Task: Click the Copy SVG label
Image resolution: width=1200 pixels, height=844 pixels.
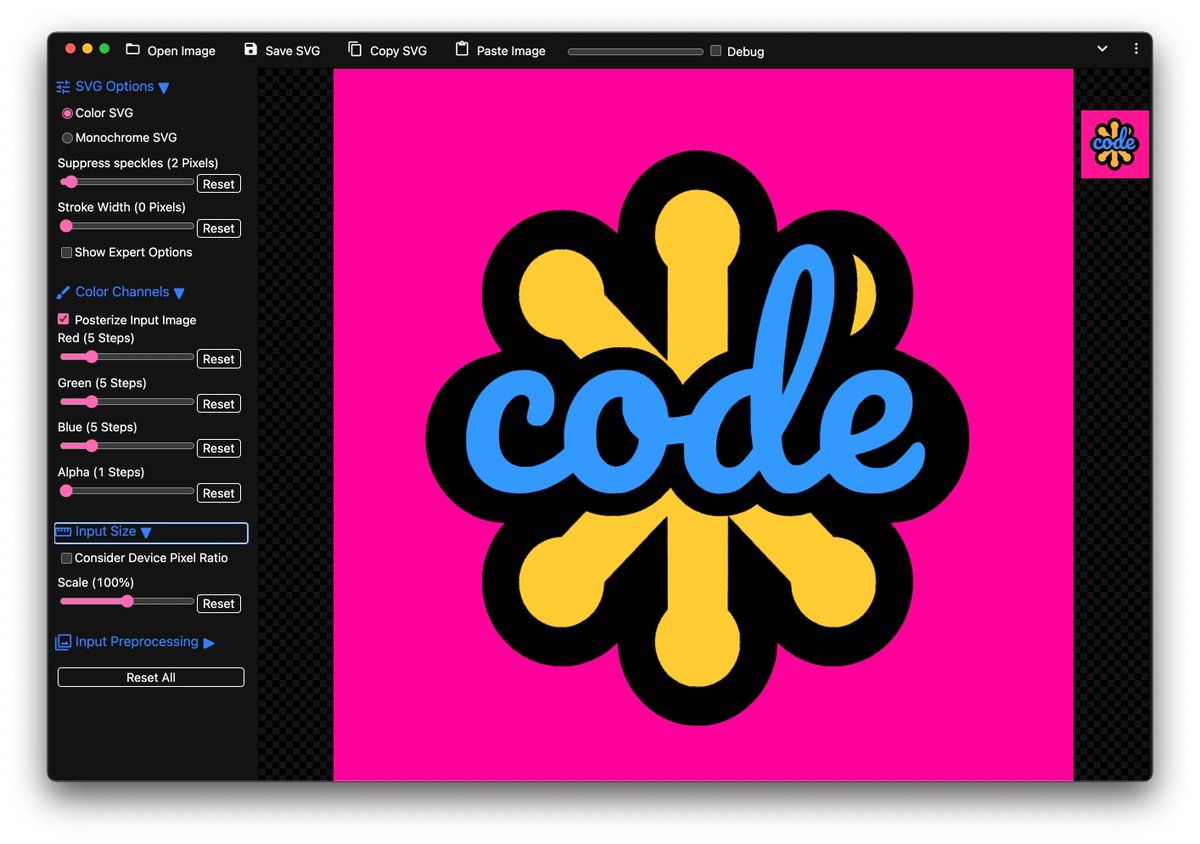Action: pyautogui.click(x=398, y=51)
